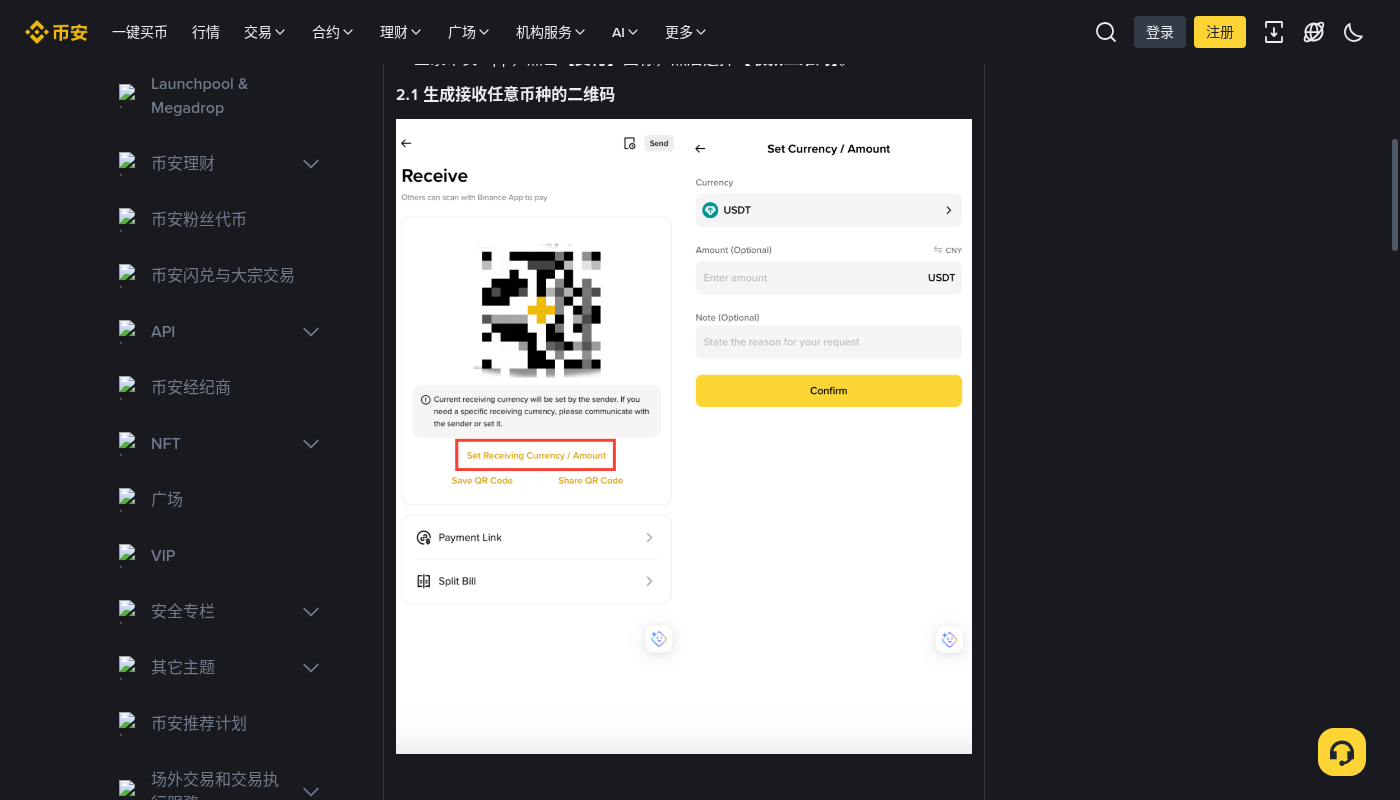Image resolution: width=1400 pixels, height=800 pixels.
Task: Click the 币安粉丝代币 sidebar icon
Action: click(127, 219)
